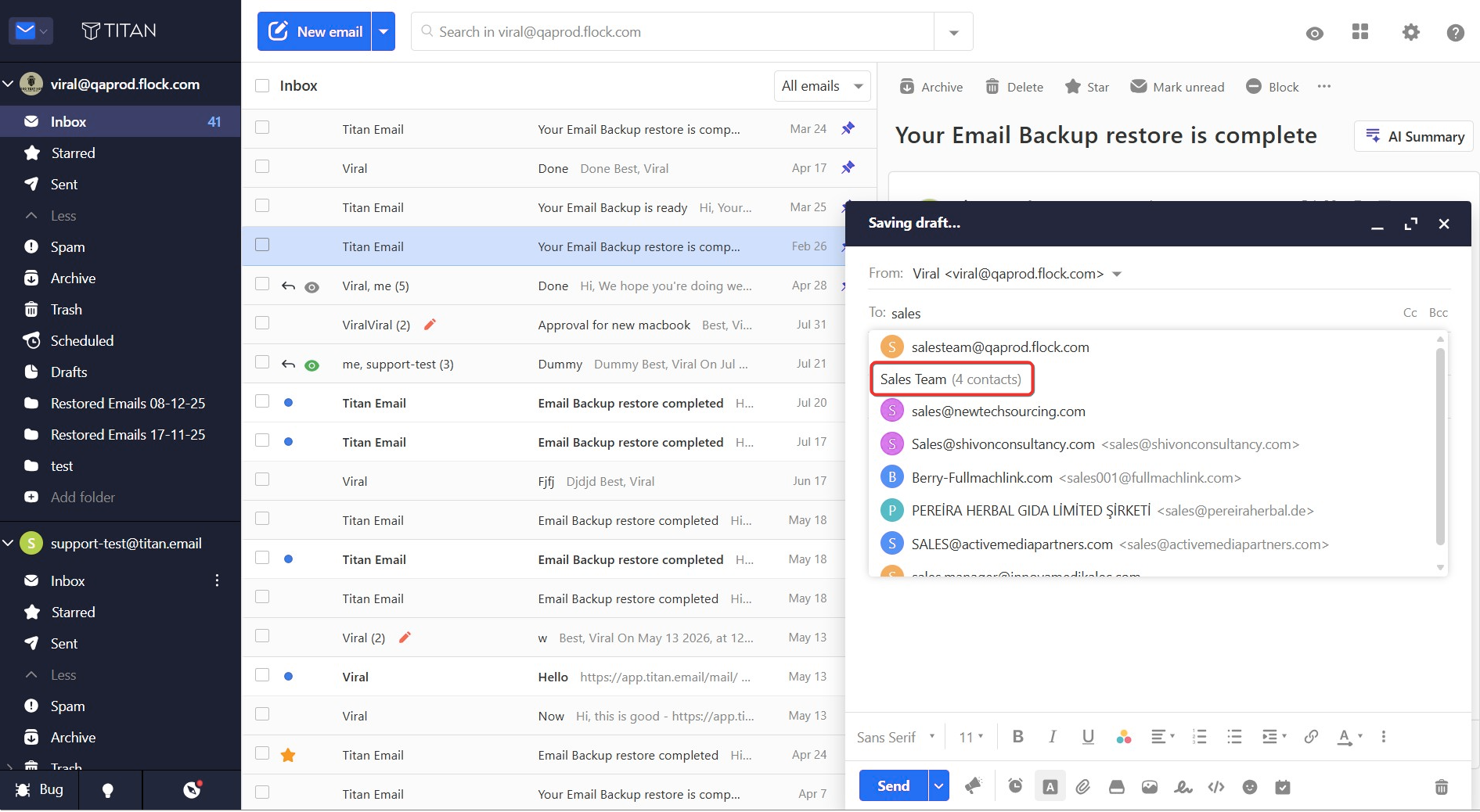This screenshot has height=812, width=1480.
Task: Click the alarm clock reminder icon in compose
Action: coord(1015,786)
